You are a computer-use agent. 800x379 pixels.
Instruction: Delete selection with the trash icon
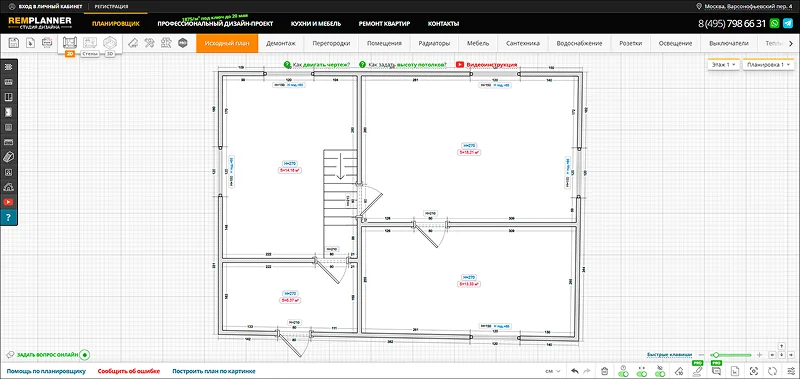pyautogui.click(x=604, y=371)
